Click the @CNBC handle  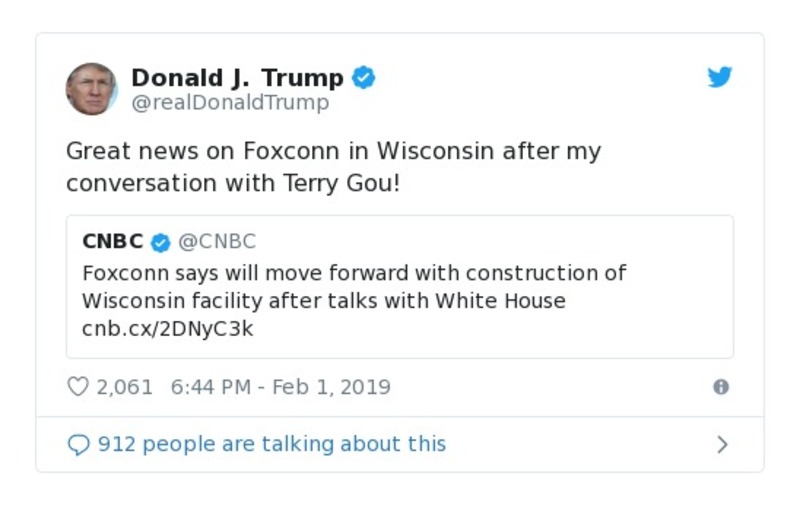coord(217,242)
